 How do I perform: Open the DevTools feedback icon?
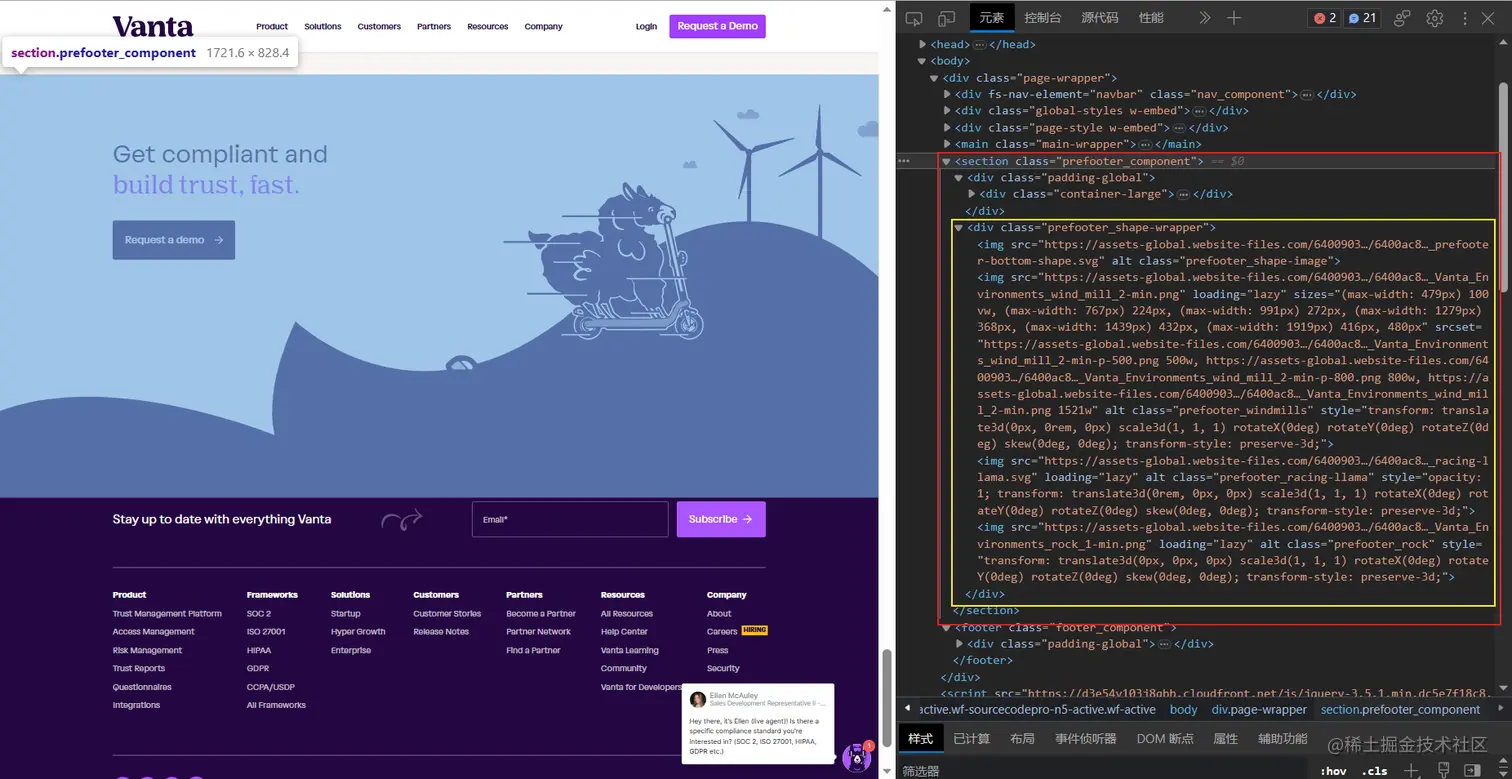(x=1402, y=18)
